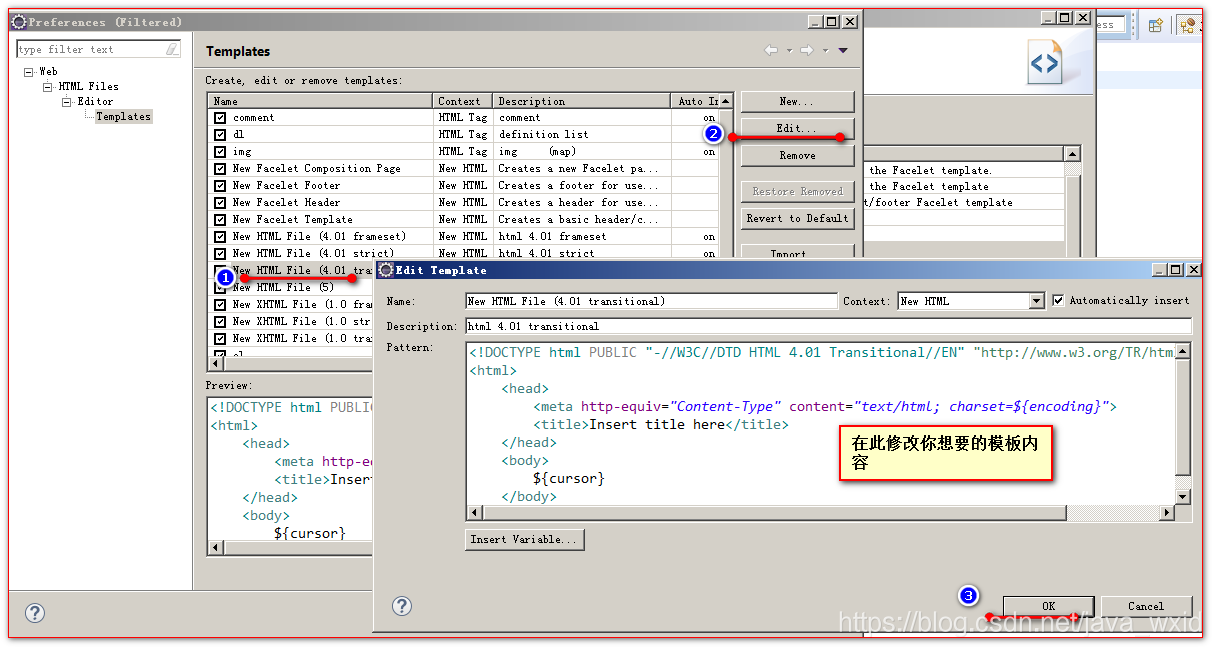Open the back history dropdown arrow

(x=788, y=51)
